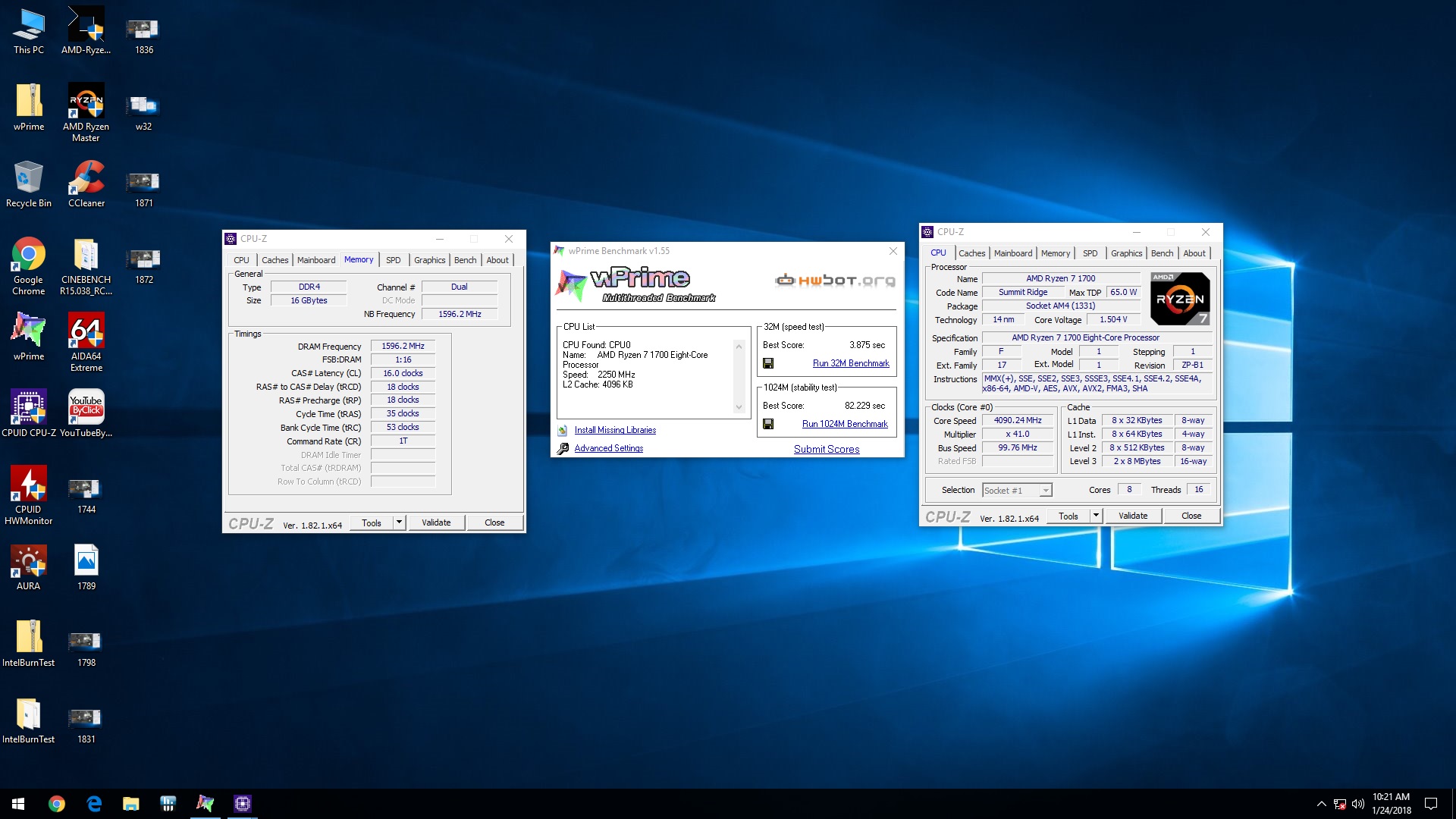Click Validate button in right CPU-Z
The image size is (1456, 819).
pyautogui.click(x=1133, y=516)
